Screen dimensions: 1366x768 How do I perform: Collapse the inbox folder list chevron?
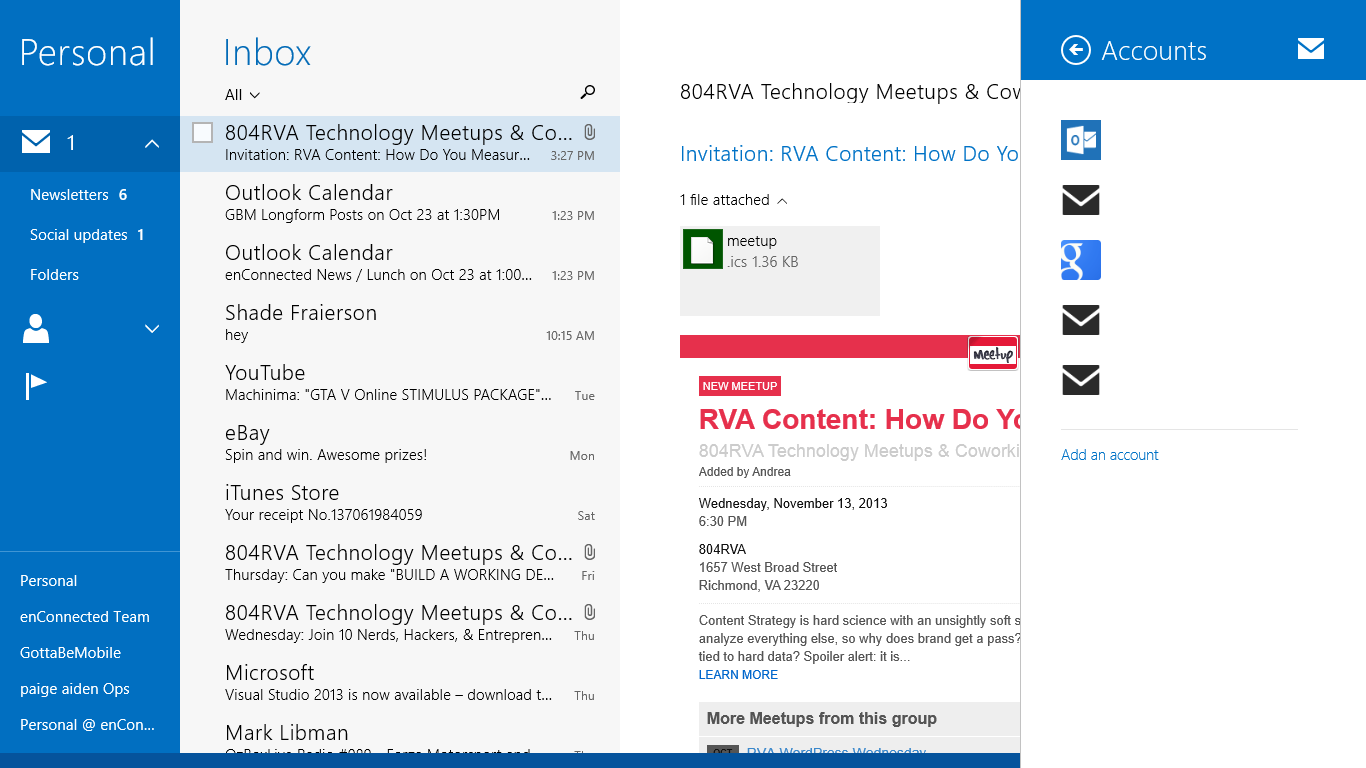pyautogui.click(x=152, y=144)
